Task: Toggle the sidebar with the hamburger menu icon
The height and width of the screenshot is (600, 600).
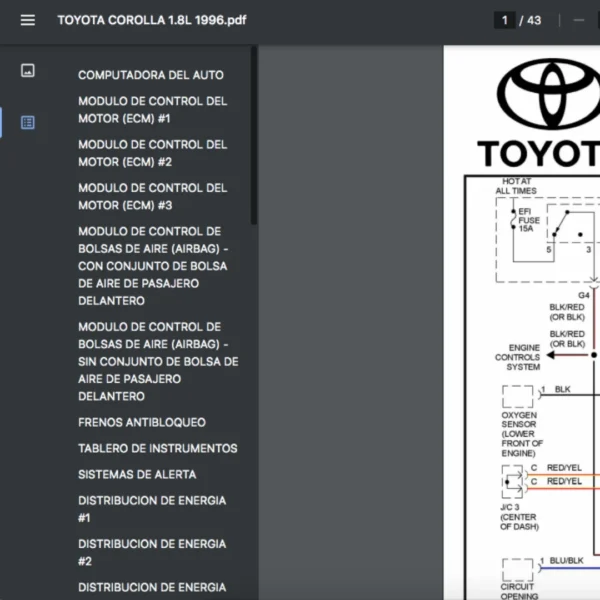Action: 27,20
